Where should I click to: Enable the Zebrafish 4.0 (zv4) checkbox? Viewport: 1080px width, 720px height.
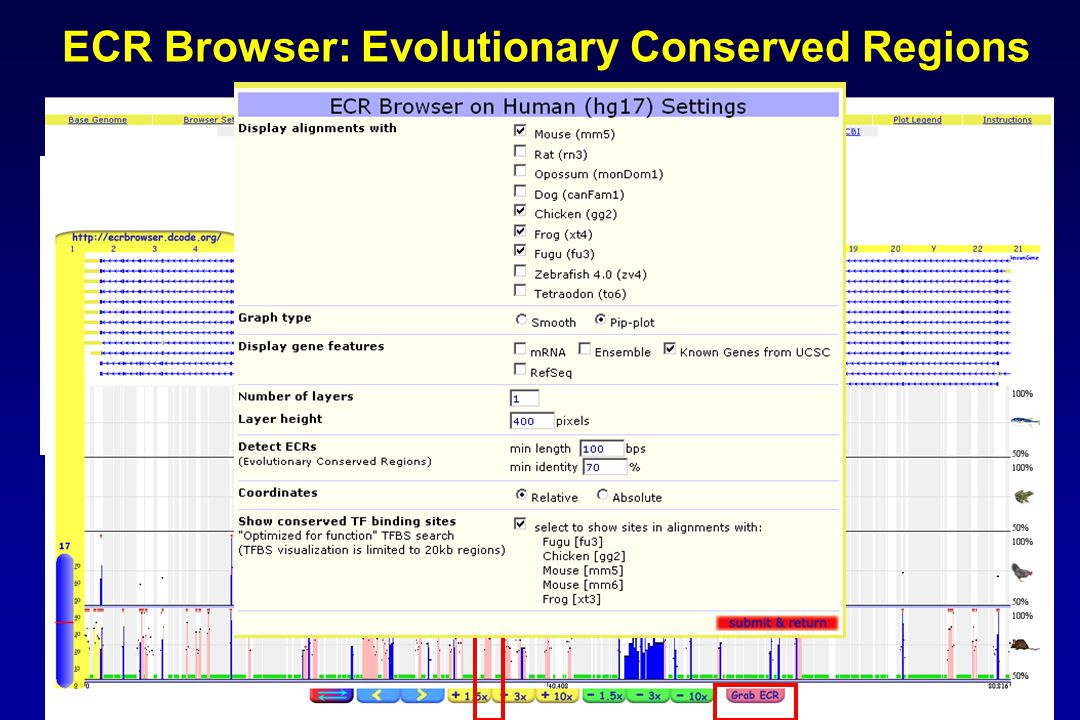click(520, 271)
